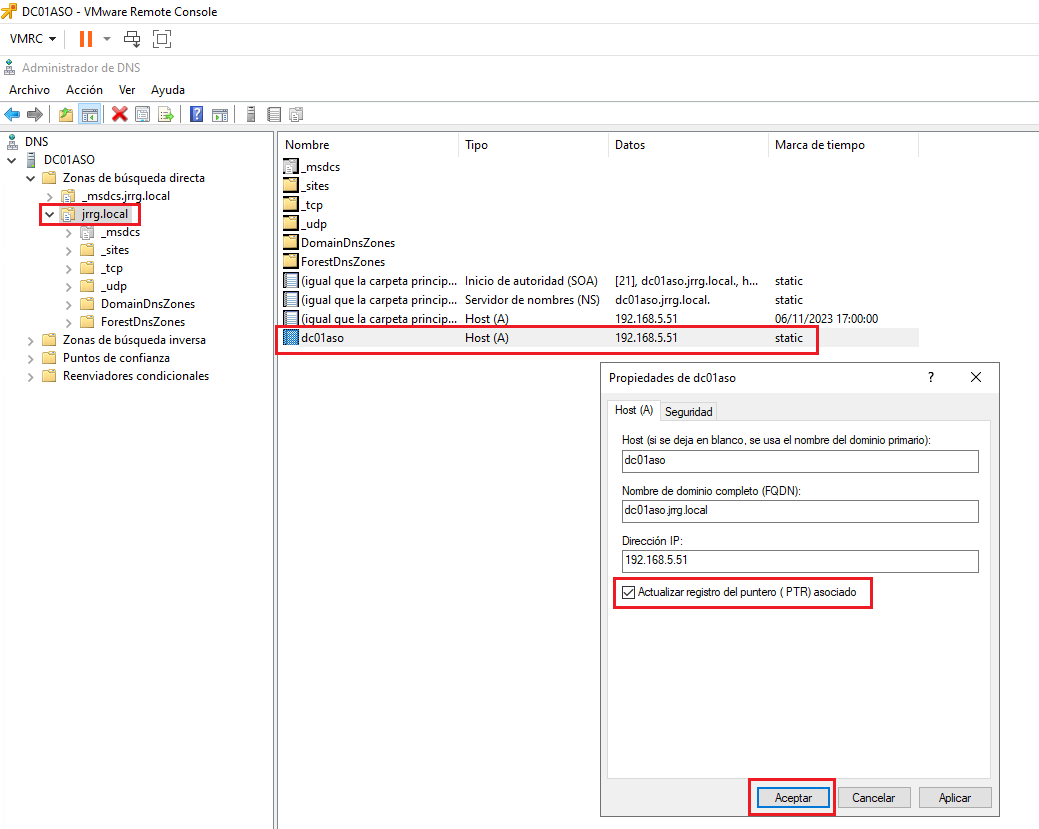Image resolution: width=1039 pixels, height=829 pixels.
Task: Open the Acción menu
Action: tap(84, 89)
